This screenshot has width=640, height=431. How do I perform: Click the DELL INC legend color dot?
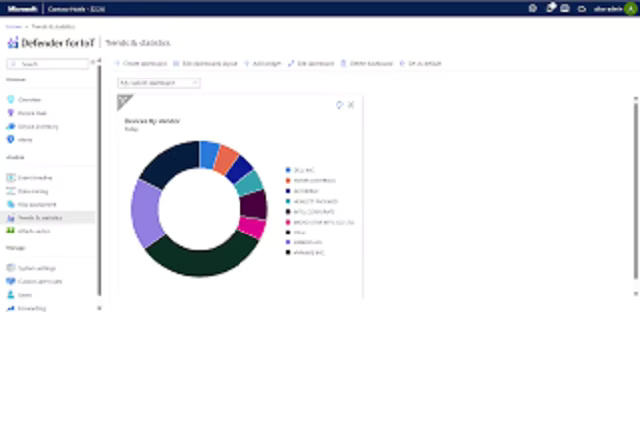tap(288, 170)
